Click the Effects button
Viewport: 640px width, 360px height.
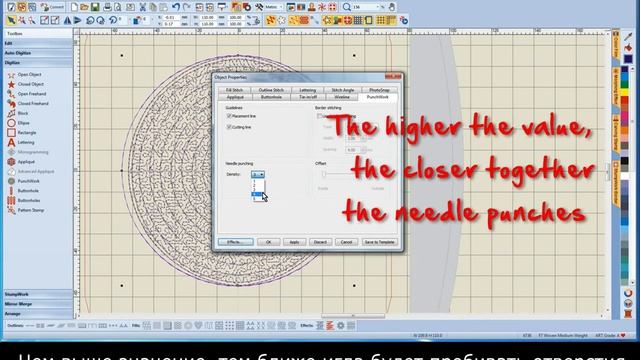coord(236,242)
